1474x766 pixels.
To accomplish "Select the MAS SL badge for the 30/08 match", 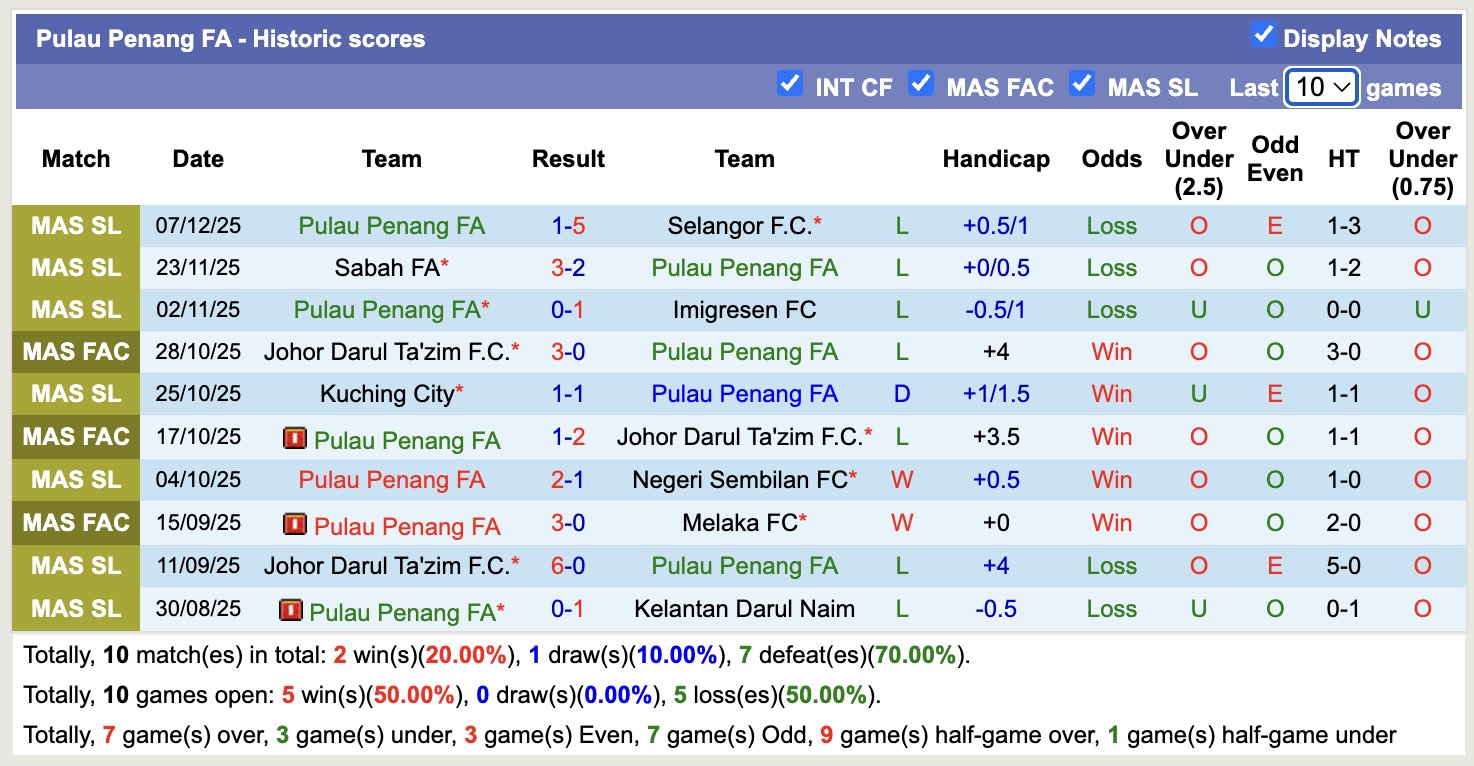I will tap(75, 608).
